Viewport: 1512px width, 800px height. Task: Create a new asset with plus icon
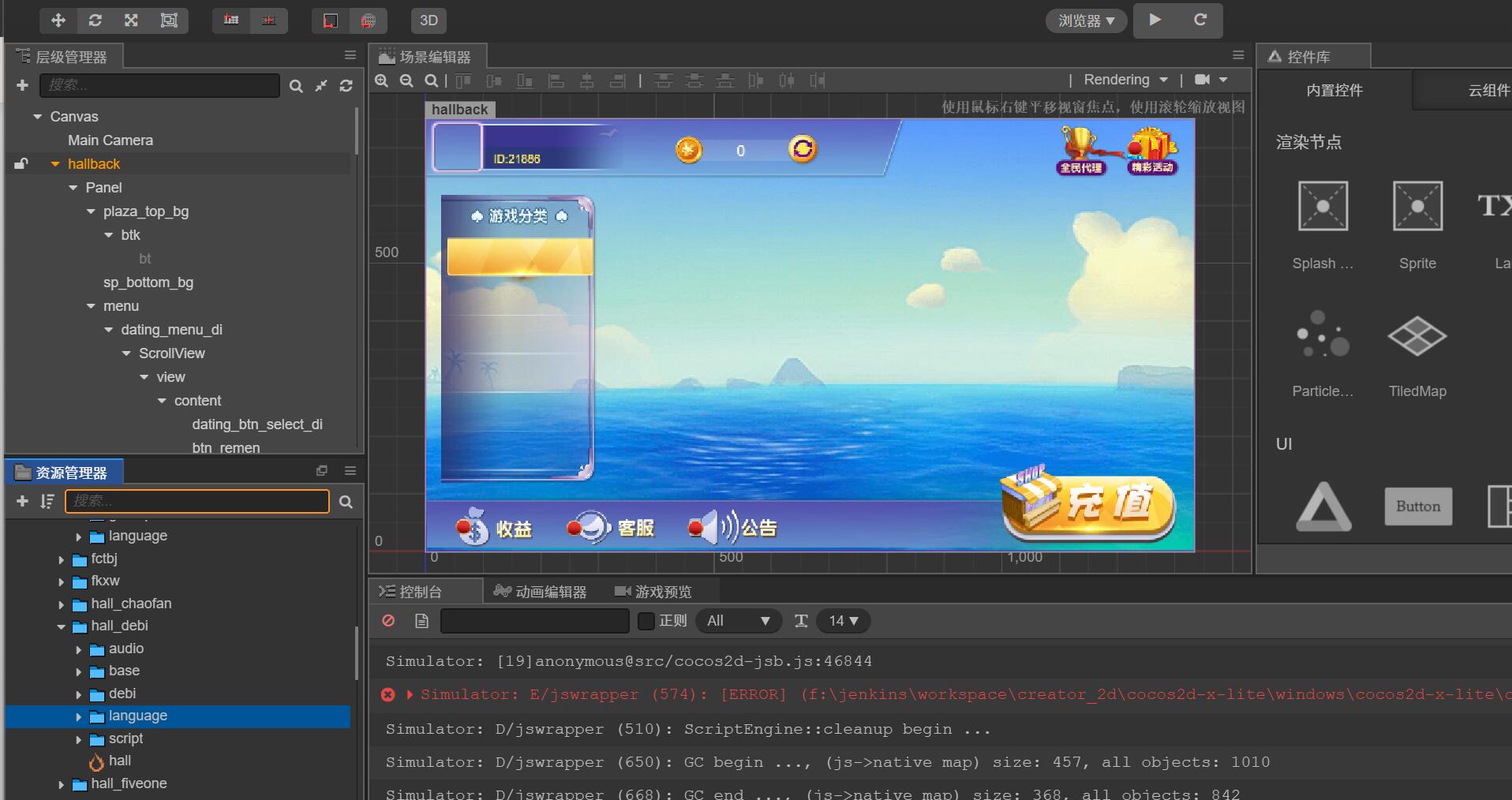click(x=22, y=501)
